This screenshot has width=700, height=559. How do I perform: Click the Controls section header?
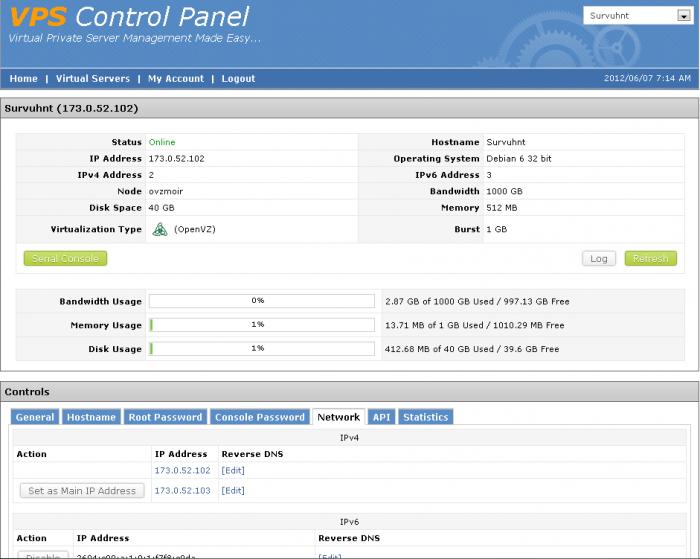350,392
